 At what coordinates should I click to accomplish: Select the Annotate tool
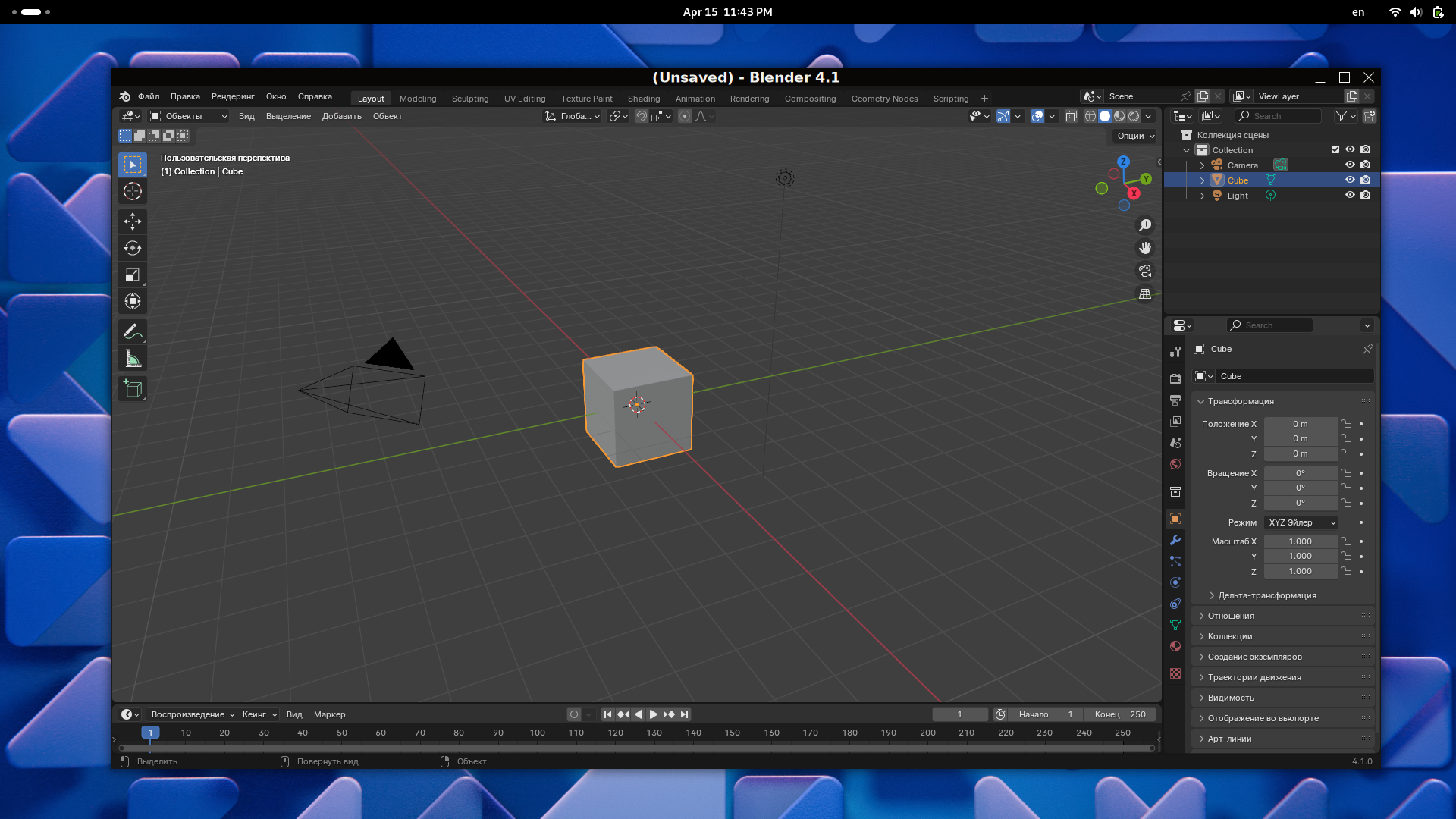[133, 331]
